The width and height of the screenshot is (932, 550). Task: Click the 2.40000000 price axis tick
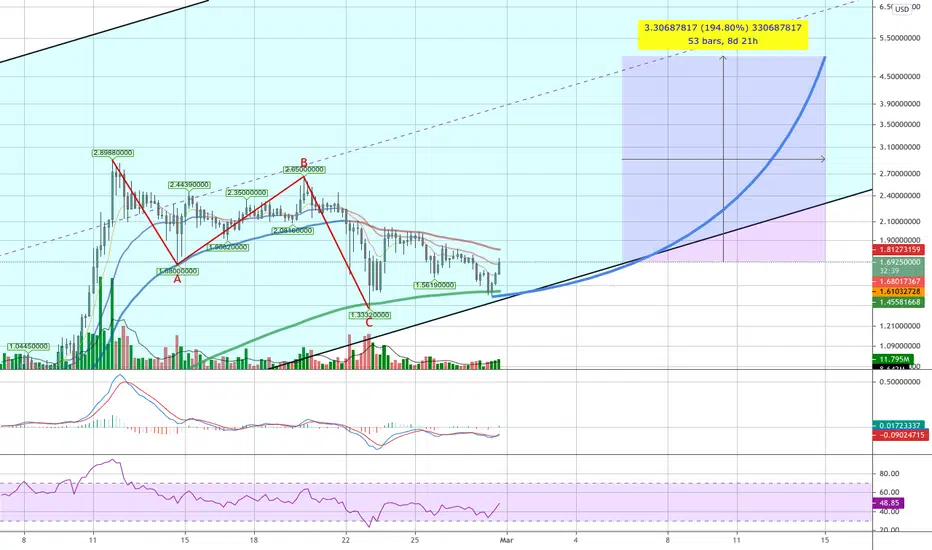tap(900, 196)
